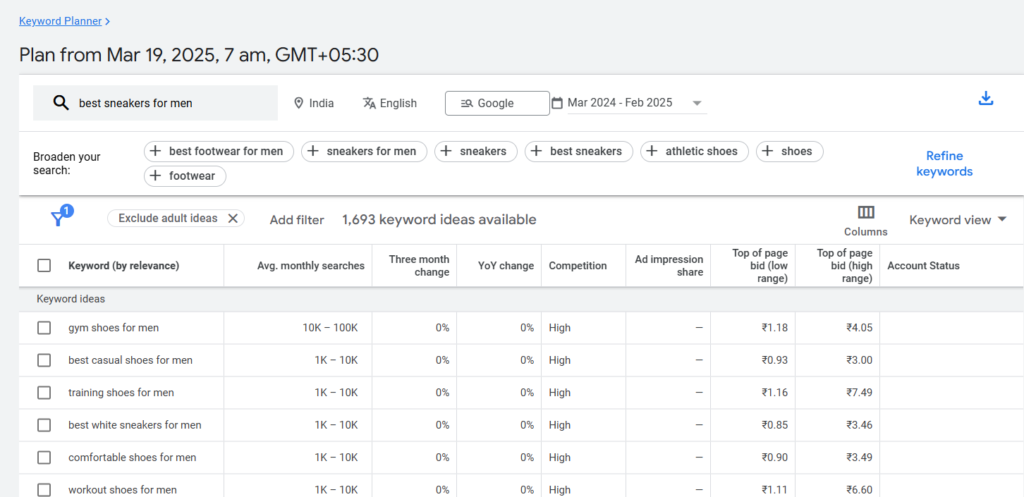The image size is (1024, 497).
Task: Click 'workout shoes for men' keyword
Action: coord(123,490)
